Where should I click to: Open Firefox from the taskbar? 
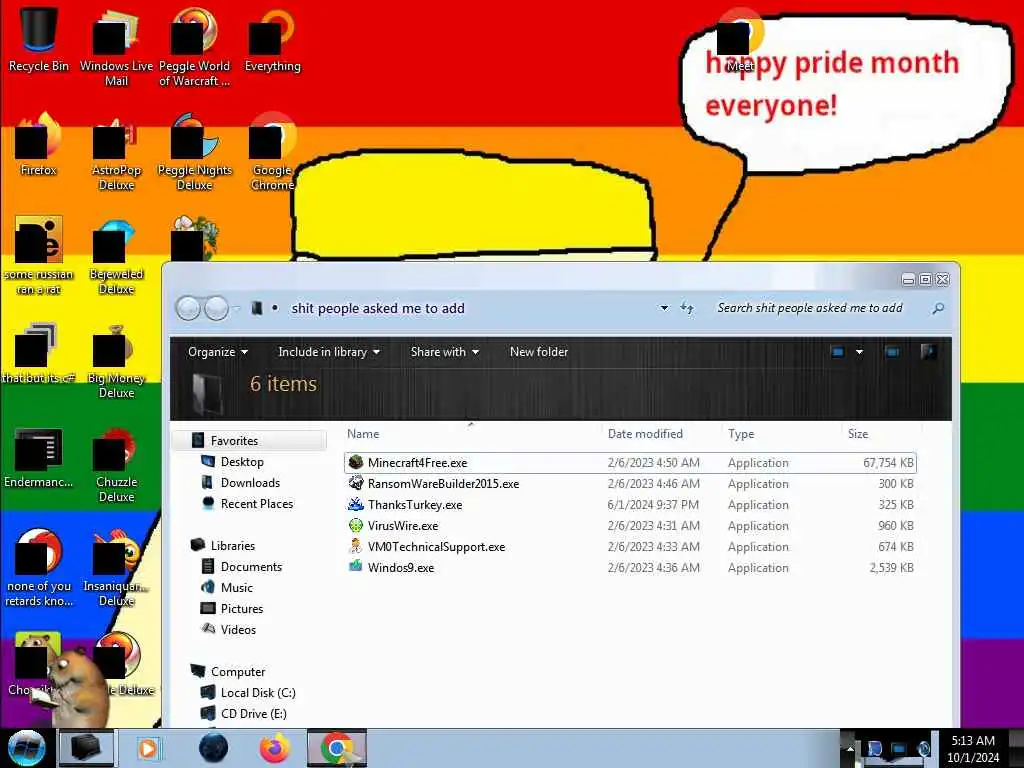[x=275, y=748]
